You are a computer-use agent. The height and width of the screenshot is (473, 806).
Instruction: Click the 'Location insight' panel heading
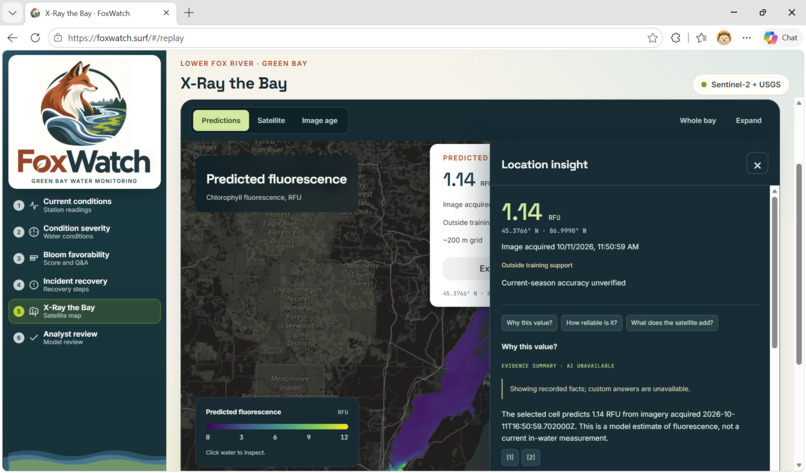click(x=544, y=165)
